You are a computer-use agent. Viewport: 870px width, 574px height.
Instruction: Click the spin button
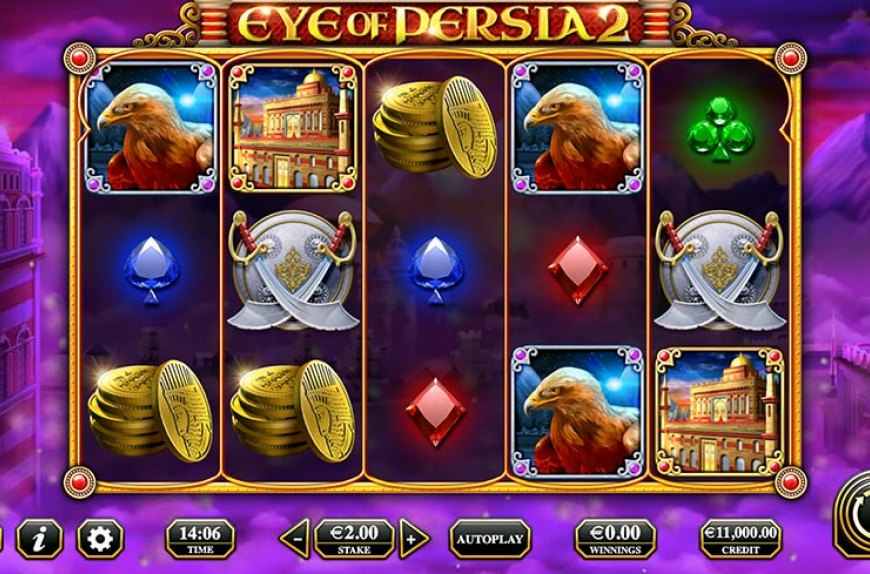coord(853,513)
